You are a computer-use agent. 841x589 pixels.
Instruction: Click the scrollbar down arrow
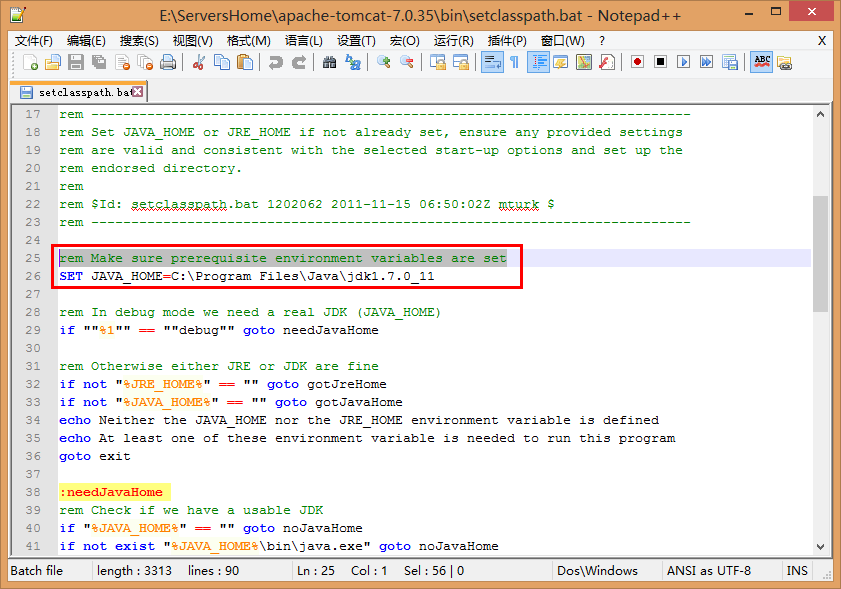click(x=820, y=547)
